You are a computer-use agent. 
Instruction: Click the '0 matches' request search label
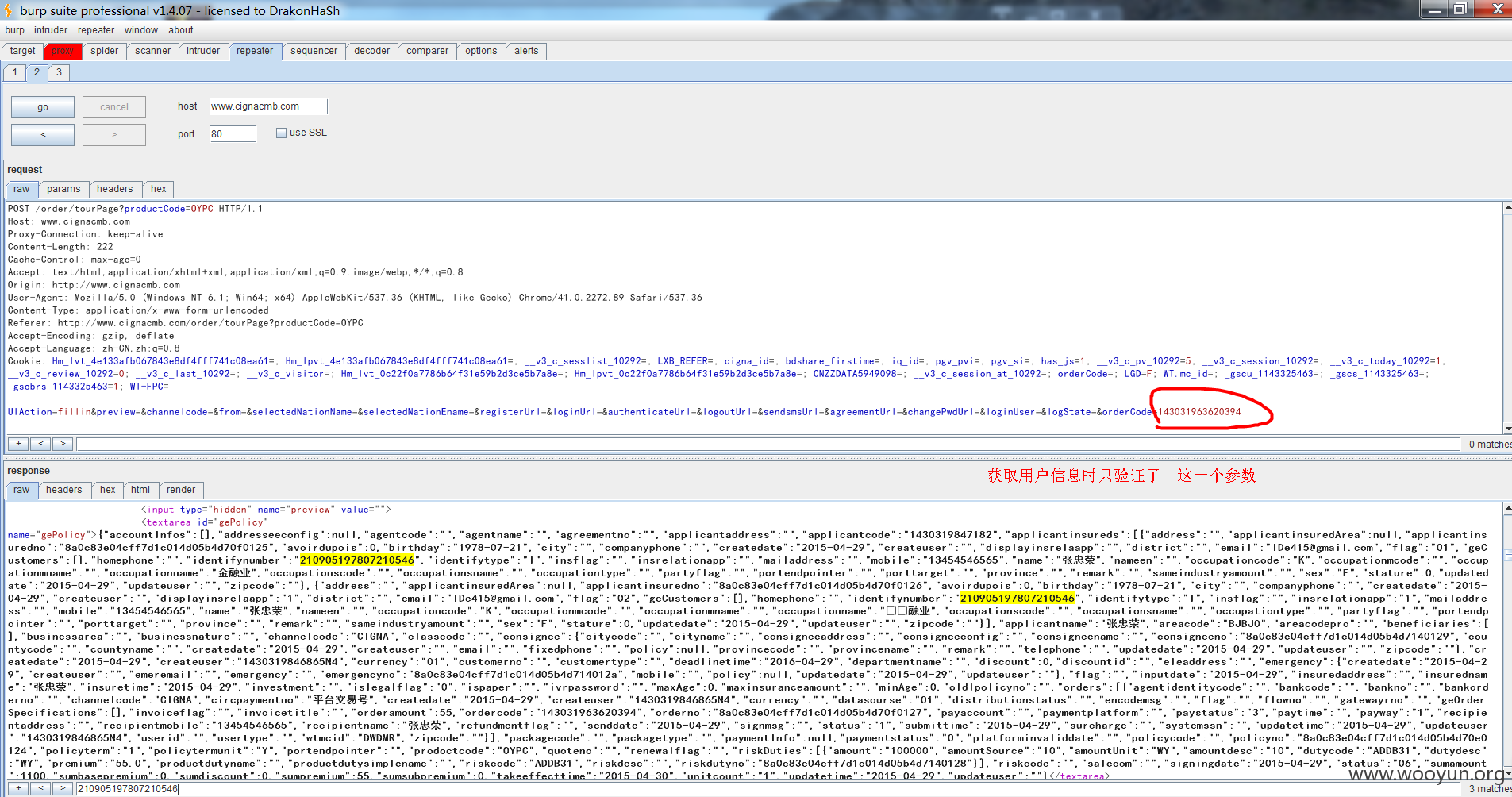coord(1490,445)
